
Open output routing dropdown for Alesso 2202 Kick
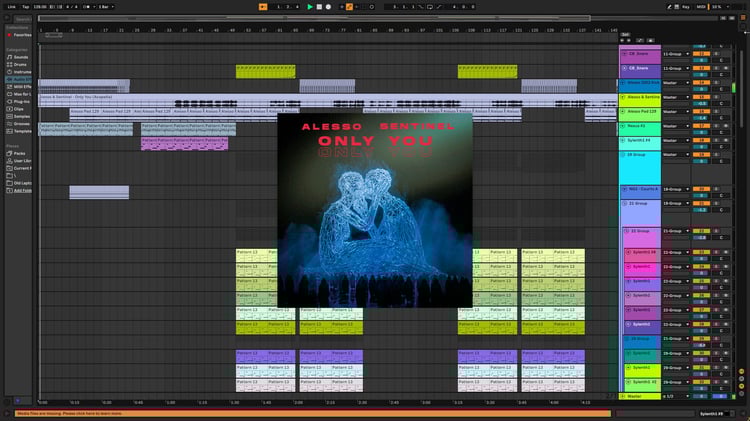[676, 83]
